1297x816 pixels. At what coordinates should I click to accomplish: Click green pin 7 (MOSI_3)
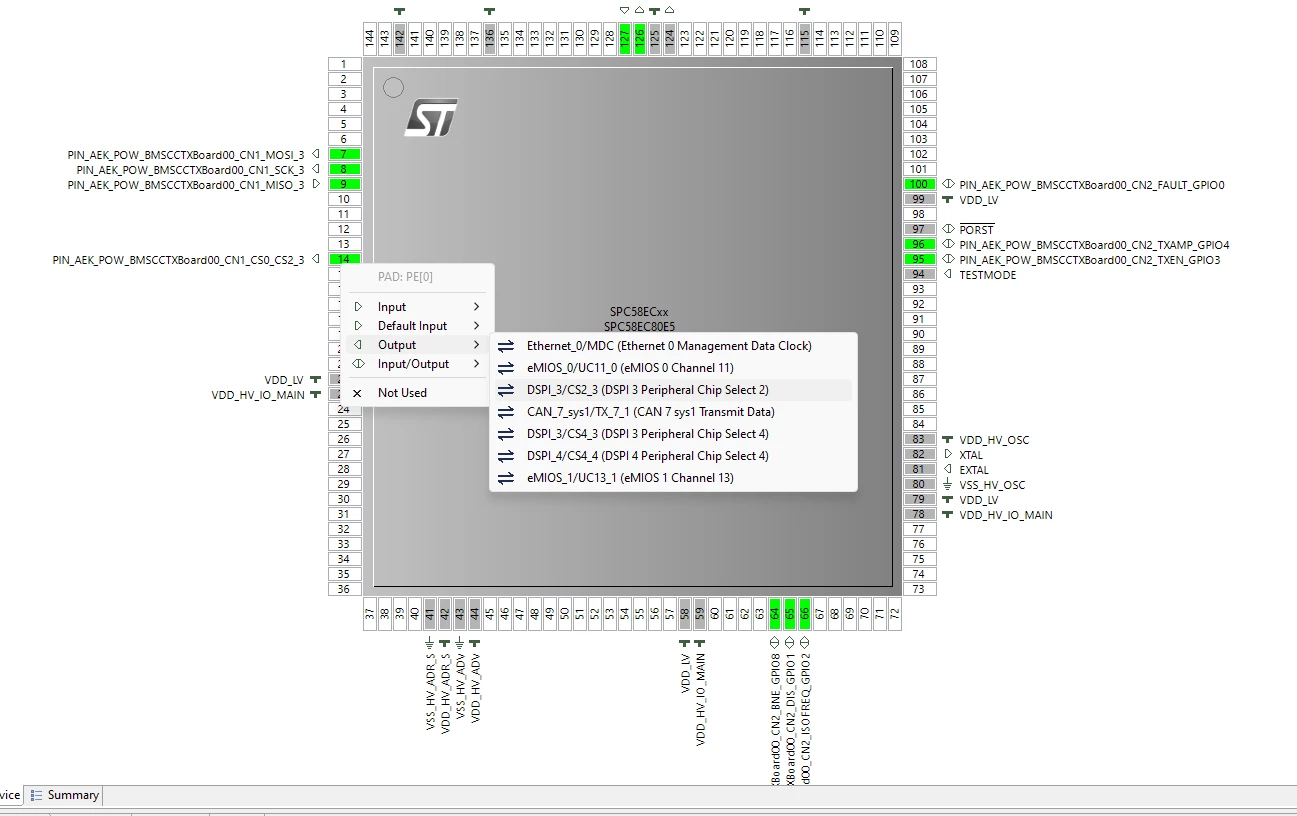(x=344, y=154)
